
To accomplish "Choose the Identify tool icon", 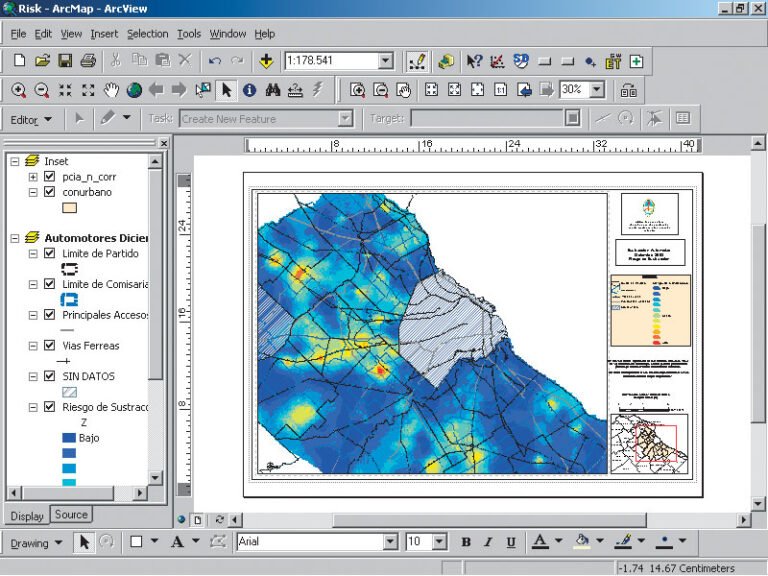I will [249, 90].
